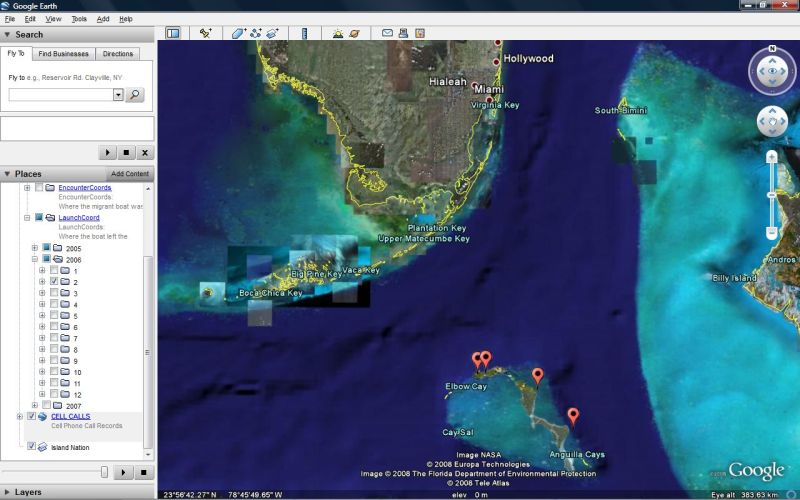Click the CELL CALLS globe icon
Viewport: 800px width, 500px height.
tap(42, 416)
